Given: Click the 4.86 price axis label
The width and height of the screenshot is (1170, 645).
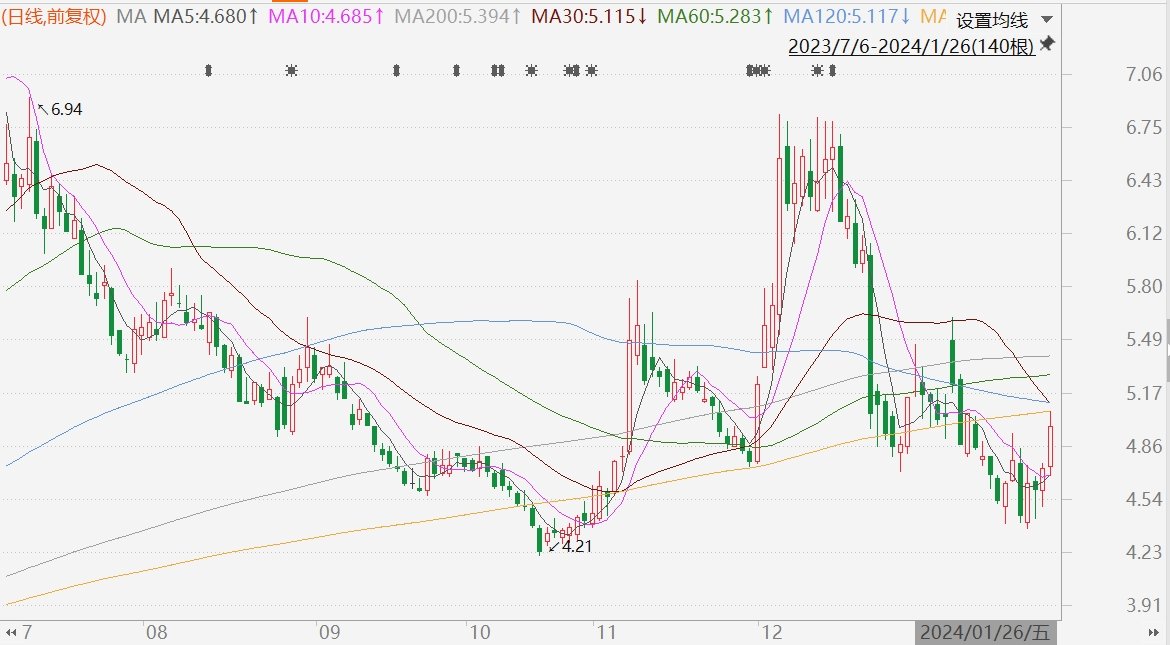Looking at the screenshot, I should 1144,446.
